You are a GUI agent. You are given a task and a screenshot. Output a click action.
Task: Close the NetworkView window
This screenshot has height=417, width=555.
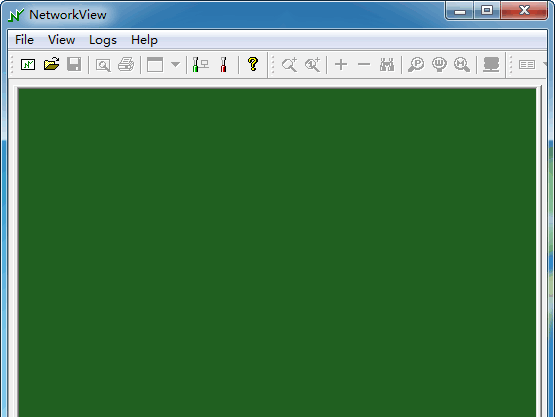tap(524, 11)
